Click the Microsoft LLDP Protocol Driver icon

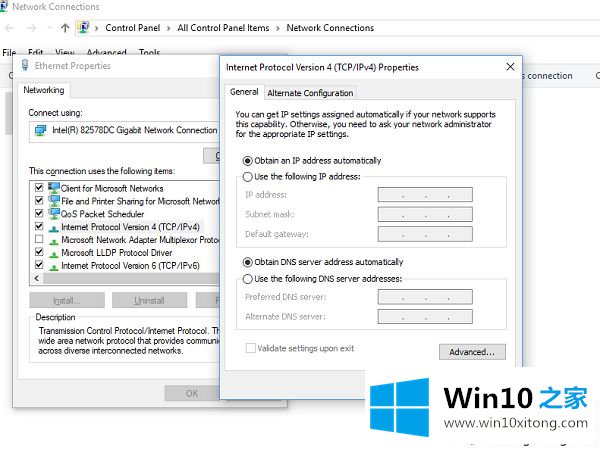(x=53, y=253)
